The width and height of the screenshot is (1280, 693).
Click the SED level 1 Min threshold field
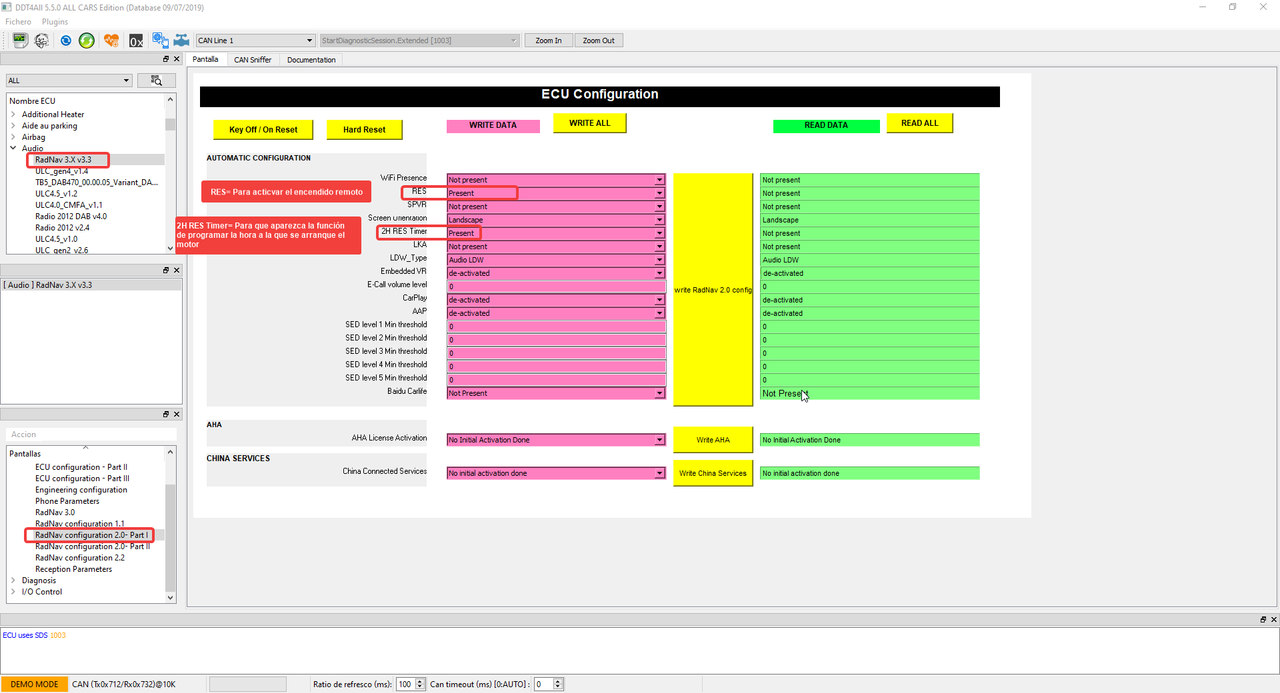(x=556, y=326)
